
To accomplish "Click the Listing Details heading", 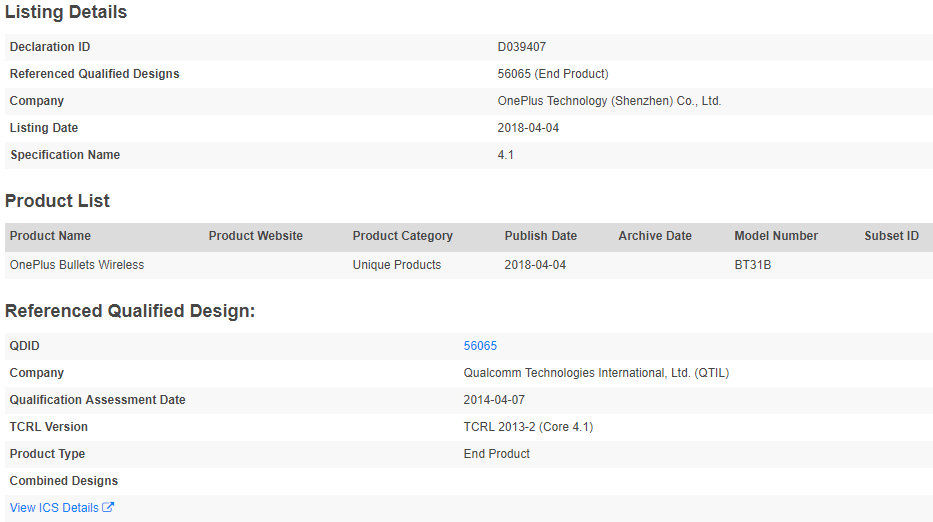I will point(66,13).
